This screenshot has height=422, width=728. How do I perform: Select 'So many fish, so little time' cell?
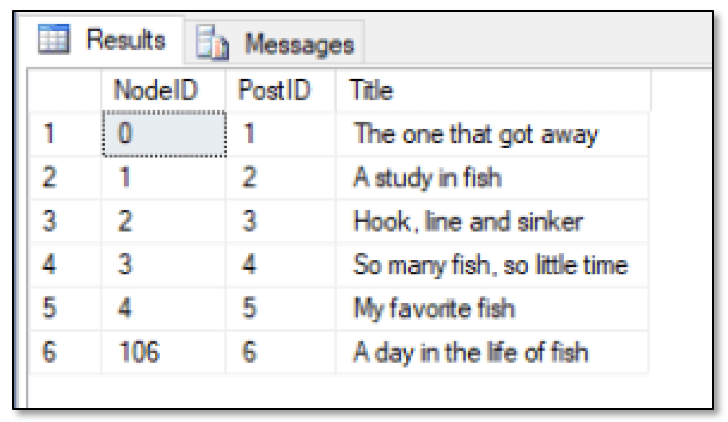point(492,265)
